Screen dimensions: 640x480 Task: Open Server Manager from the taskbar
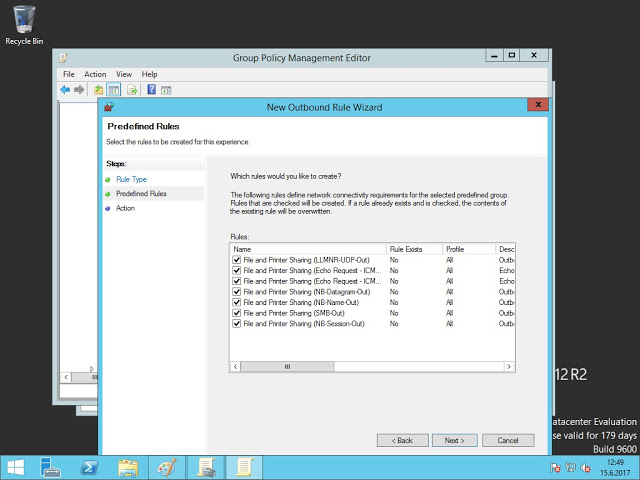[x=52, y=466]
